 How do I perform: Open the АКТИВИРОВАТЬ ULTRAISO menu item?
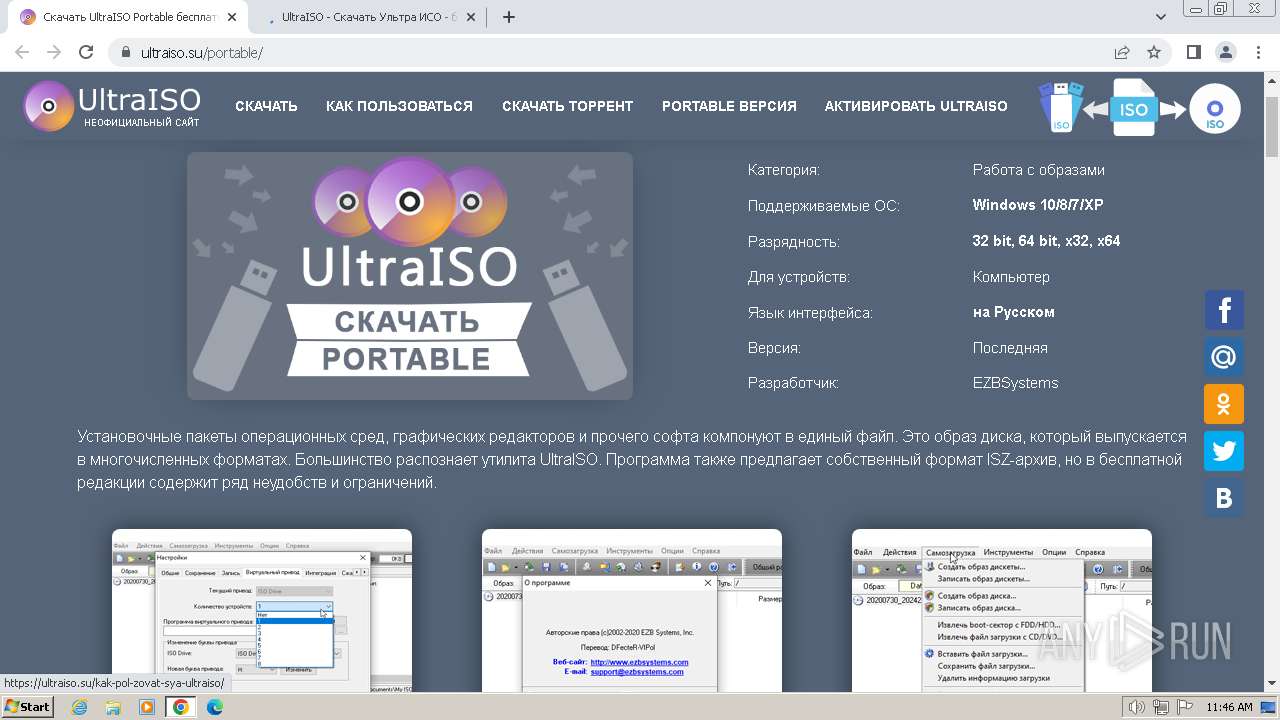916,106
